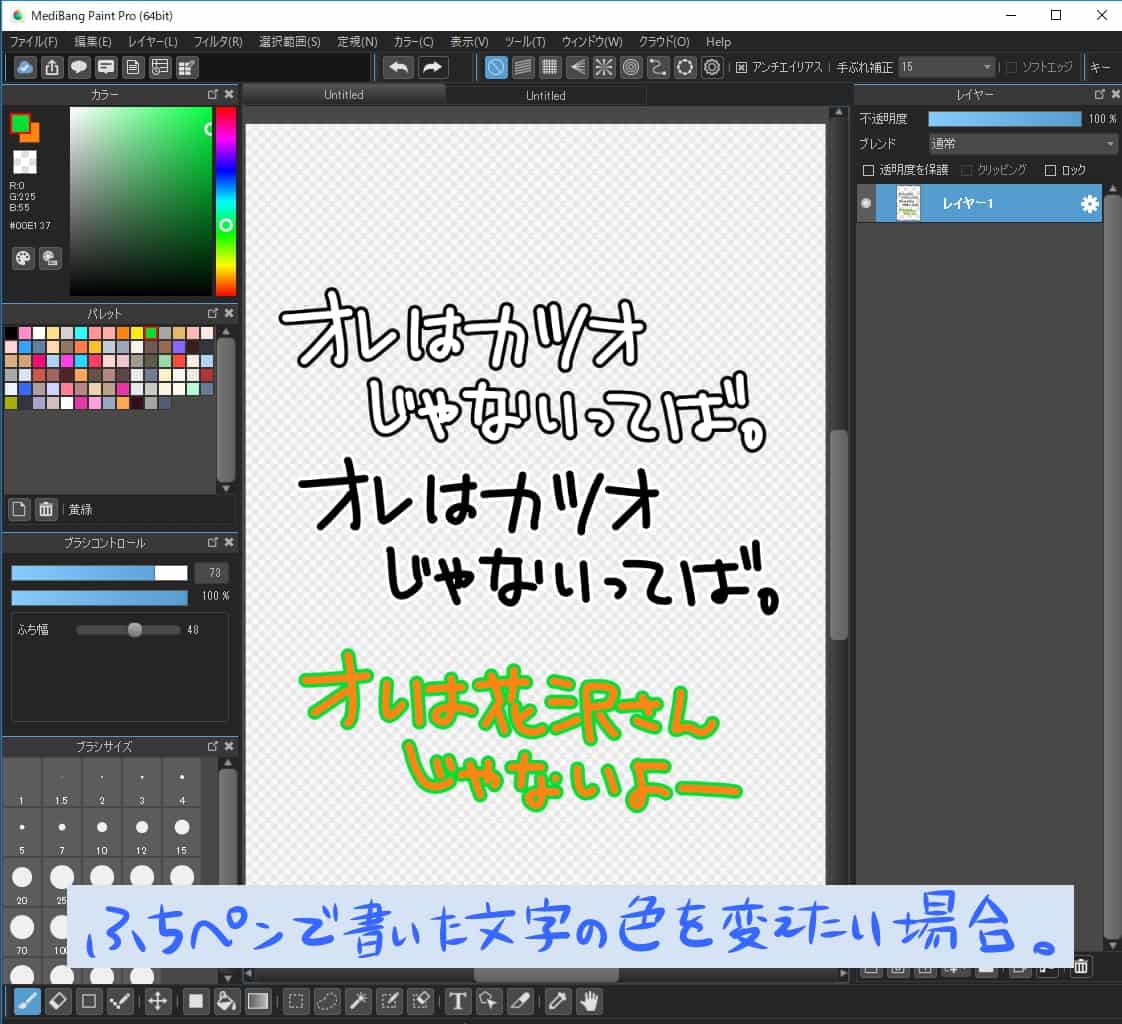Screen dimensions: 1122x1024
Task: Select the rectangular selection tool
Action: pyautogui.click(x=296, y=1000)
